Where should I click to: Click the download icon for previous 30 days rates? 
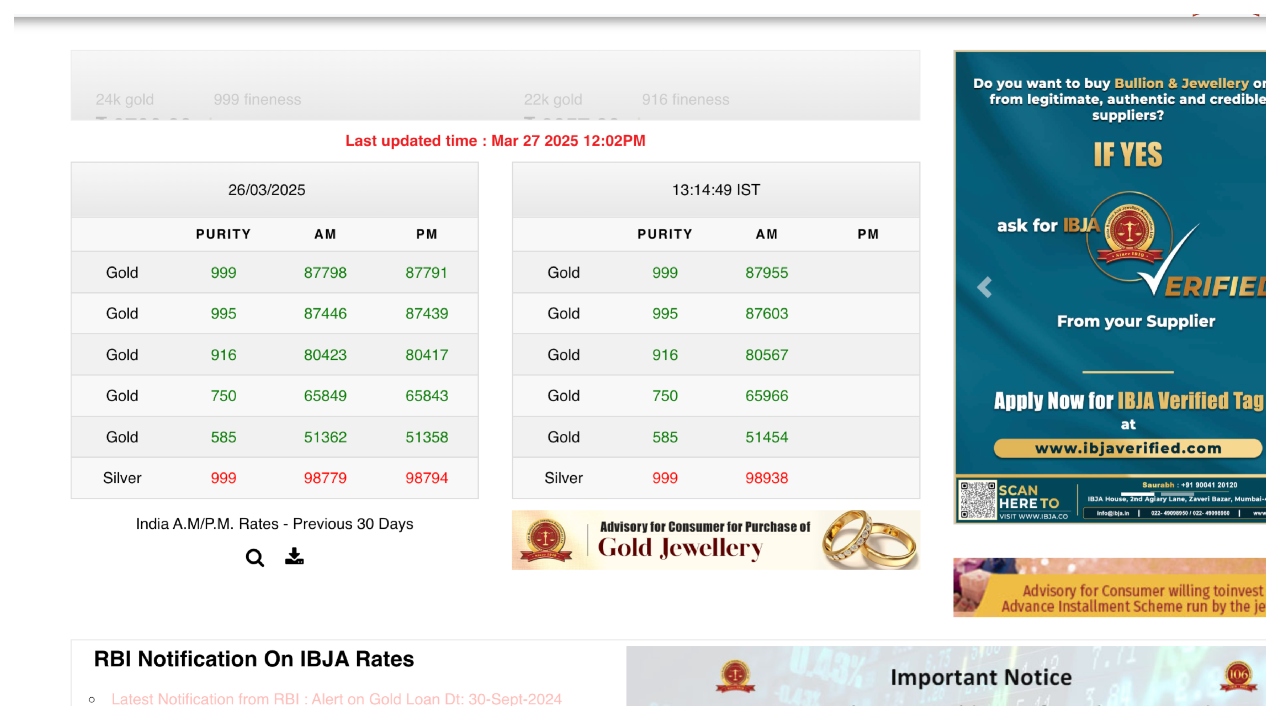294,557
